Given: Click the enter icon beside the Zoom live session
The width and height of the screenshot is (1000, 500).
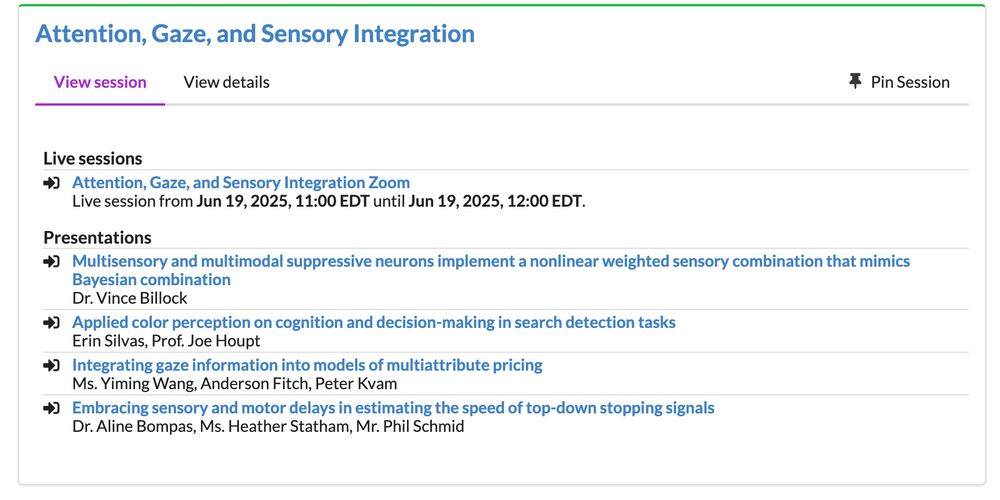Looking at the screenshot, I should pos(52,183).
